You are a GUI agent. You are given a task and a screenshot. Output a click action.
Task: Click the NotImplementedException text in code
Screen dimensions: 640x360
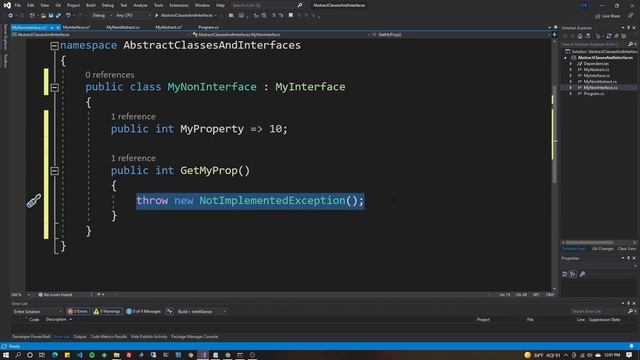pos(272,200)
